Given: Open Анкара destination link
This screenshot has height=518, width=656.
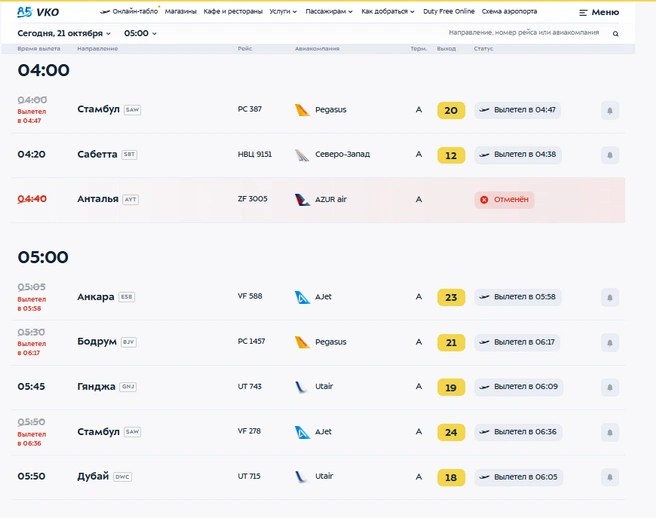Looking at the screenshot, I should coord(95,297).
